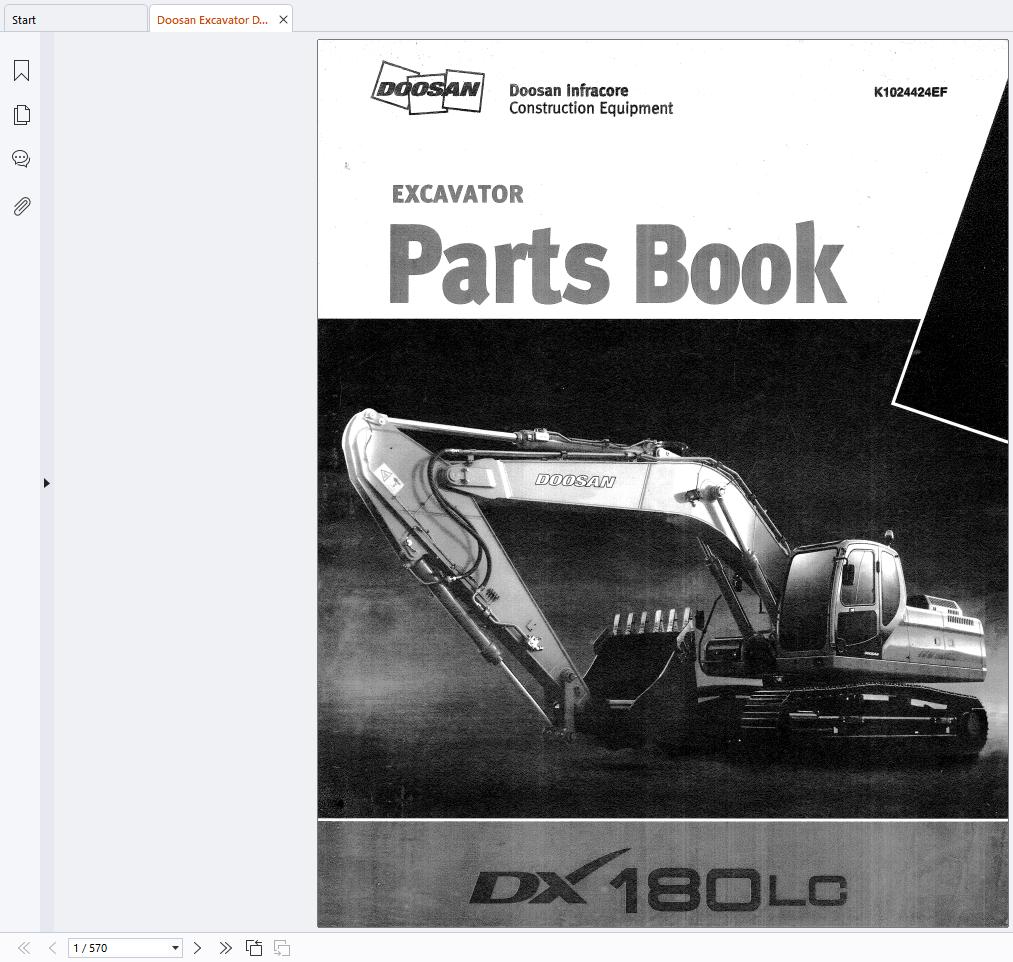Image resolution: width=1013 pixels, height=962 pixels.
Task: Click the Doosan Infracore heading text
Action: [x=569, y=90]
